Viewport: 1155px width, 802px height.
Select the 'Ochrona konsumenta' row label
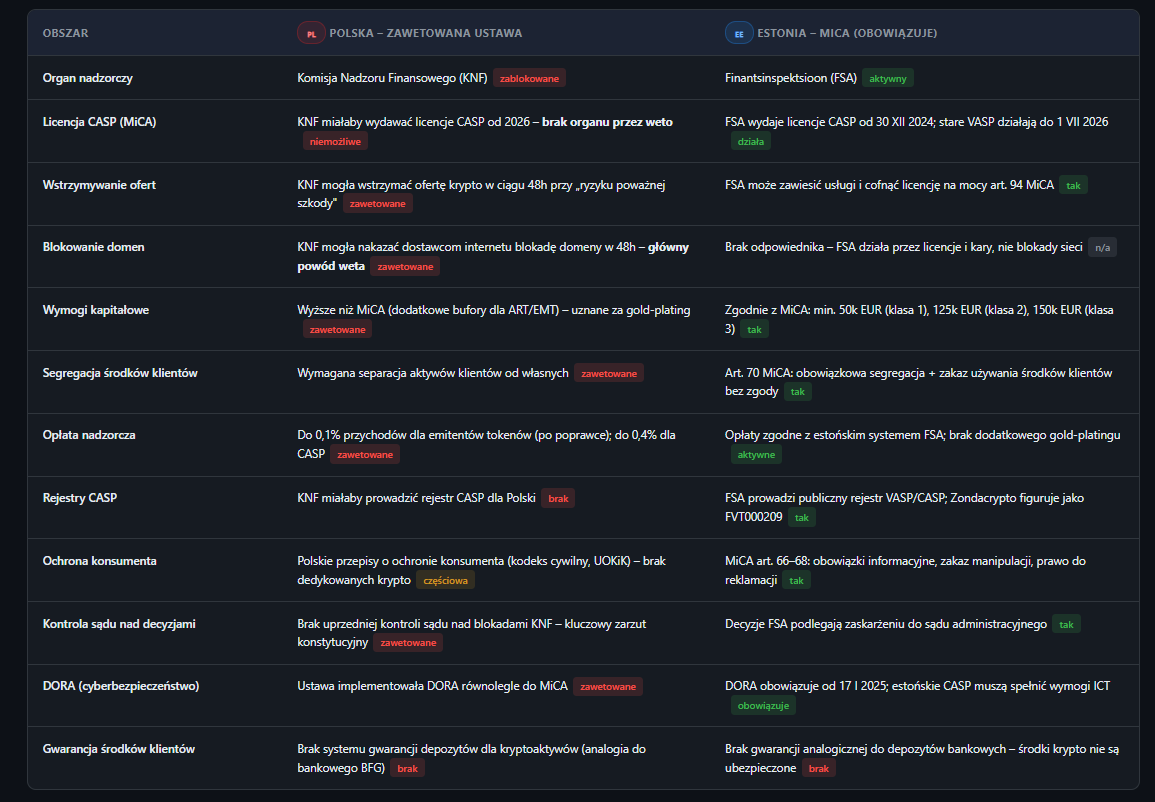click(99, 561)
